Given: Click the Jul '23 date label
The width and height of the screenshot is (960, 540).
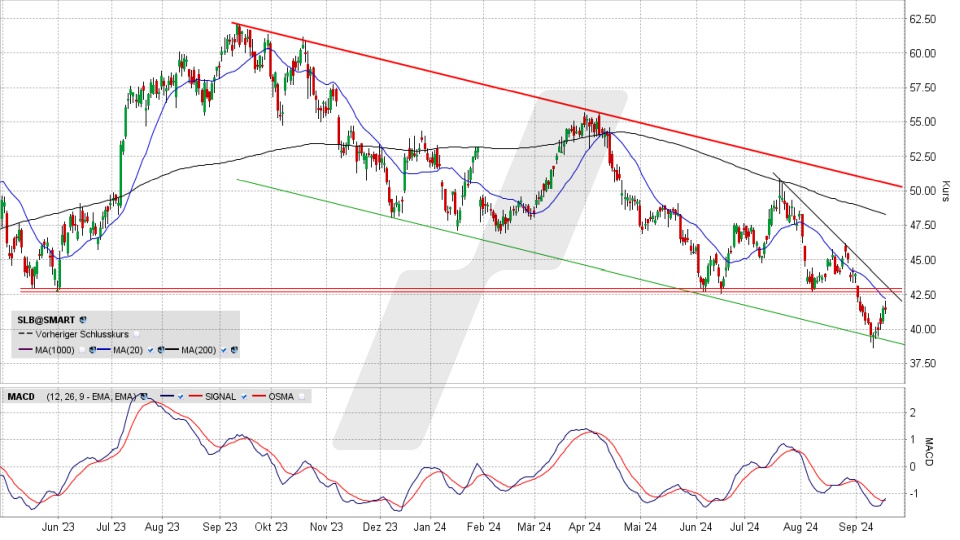Looking at the screenshot, I should (x=111, y=527).
